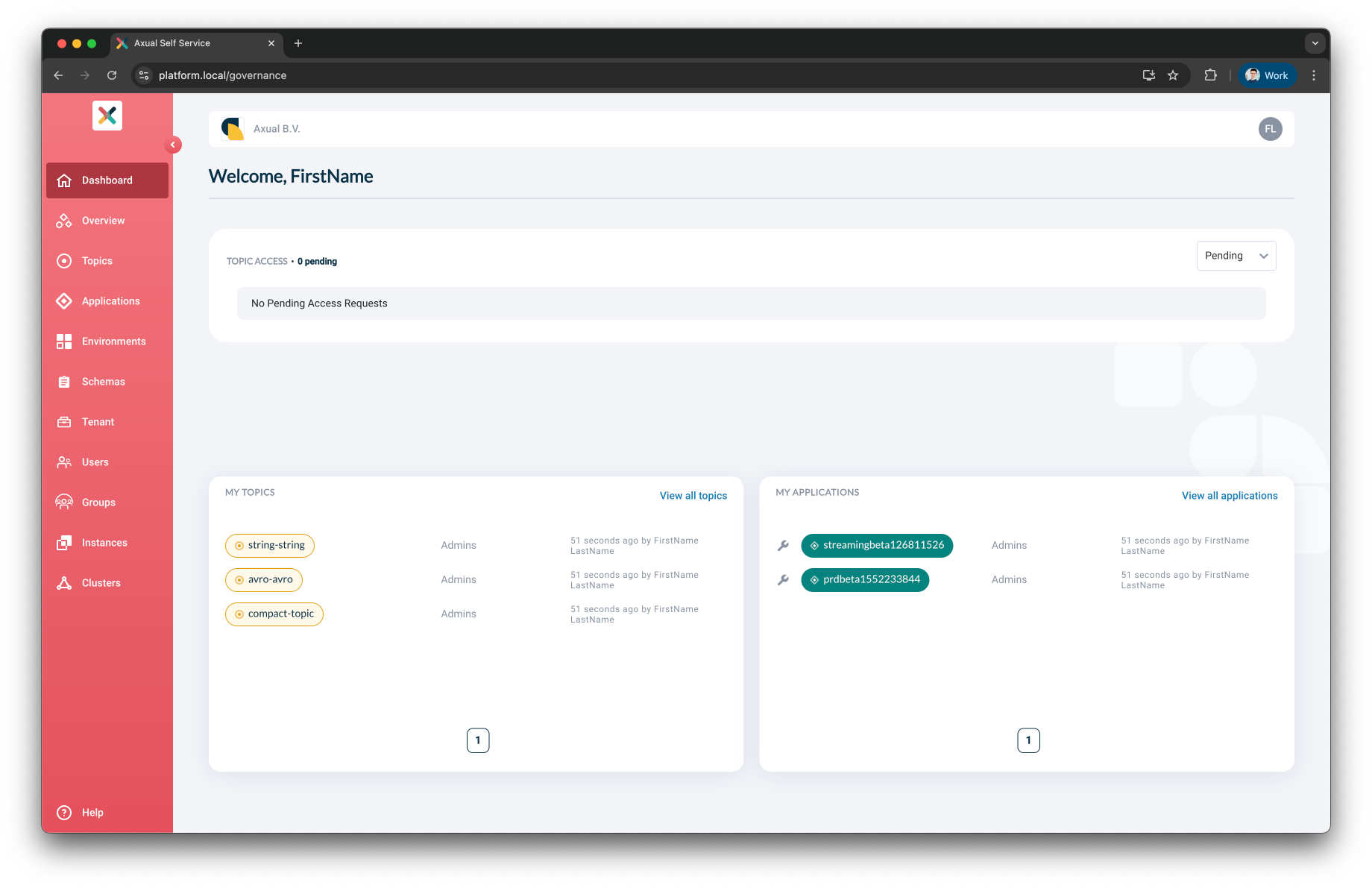1372x888 pixels.
Task: Open the Clusters section
Action: click(101, 582)
